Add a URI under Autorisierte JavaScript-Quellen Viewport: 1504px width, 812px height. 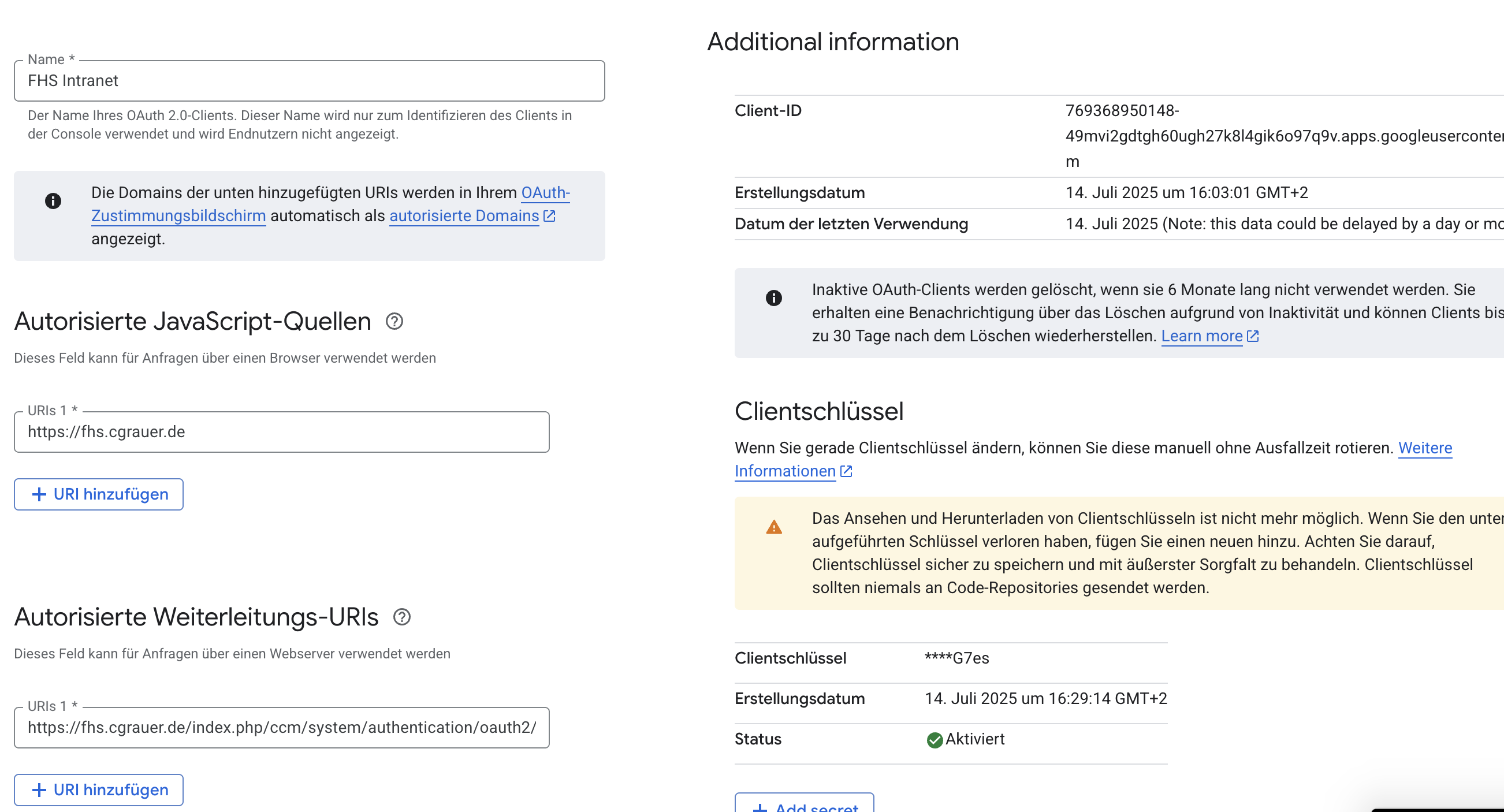[x=99, y=494]
